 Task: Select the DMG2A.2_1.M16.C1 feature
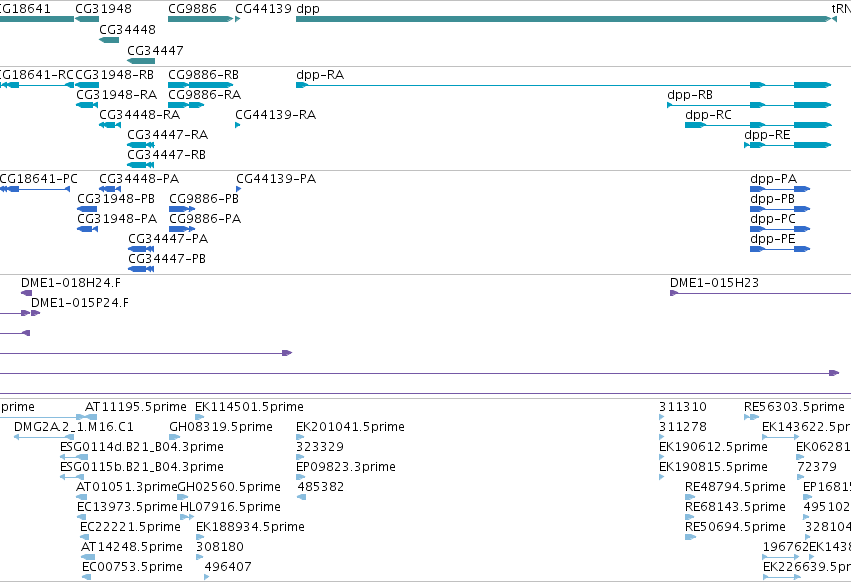(x=43, y=437)
